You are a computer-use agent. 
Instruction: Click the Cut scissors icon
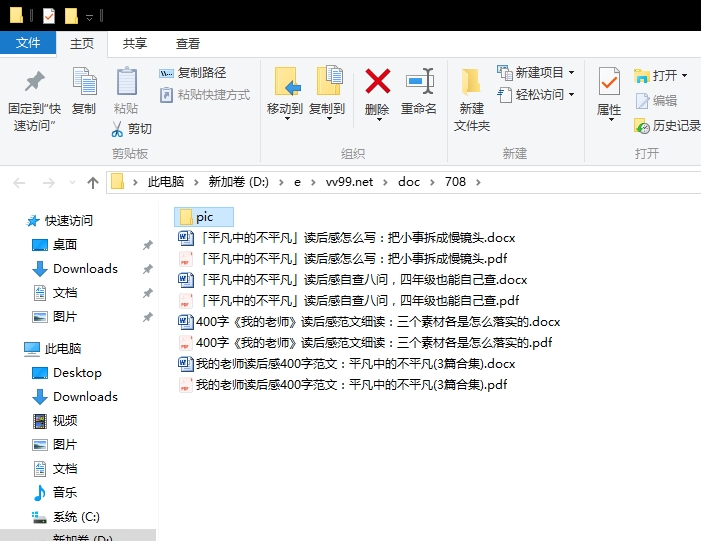click(x=117, y=129)
